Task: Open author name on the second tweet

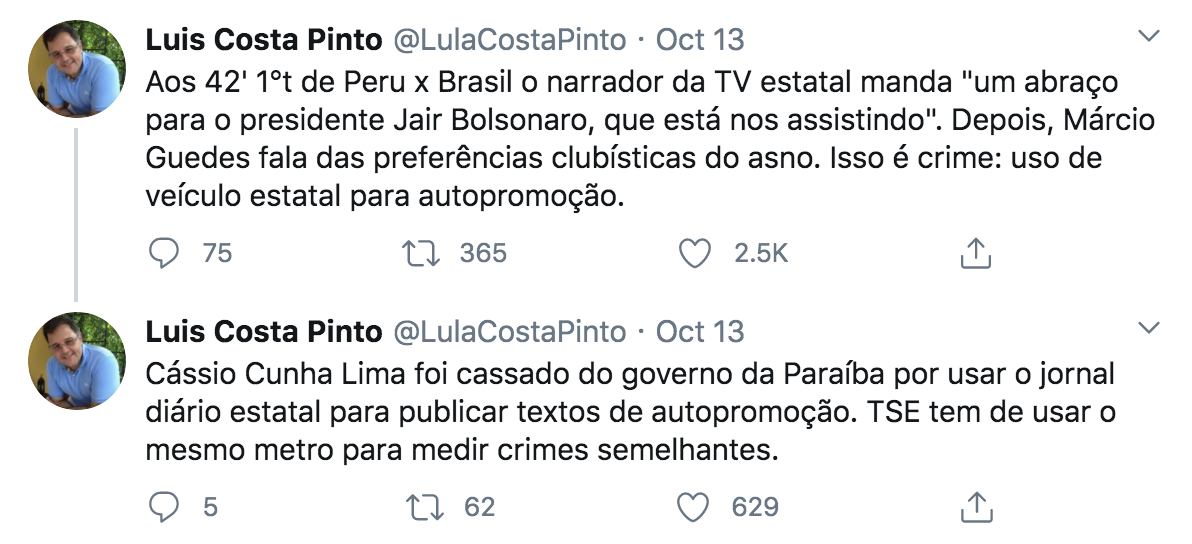Action: [264, 331]
